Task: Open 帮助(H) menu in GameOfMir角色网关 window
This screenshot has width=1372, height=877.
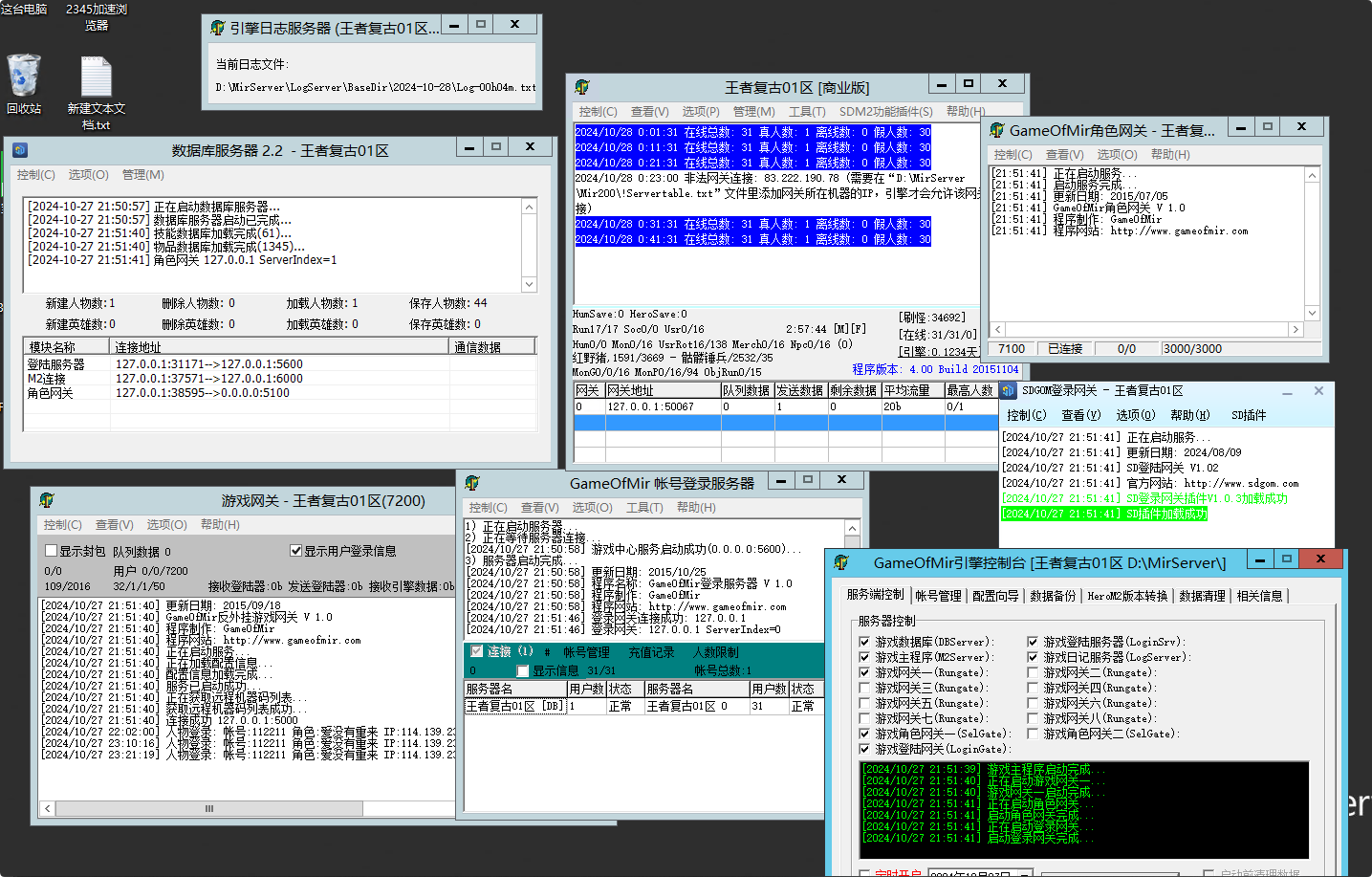Action: 1170,155
